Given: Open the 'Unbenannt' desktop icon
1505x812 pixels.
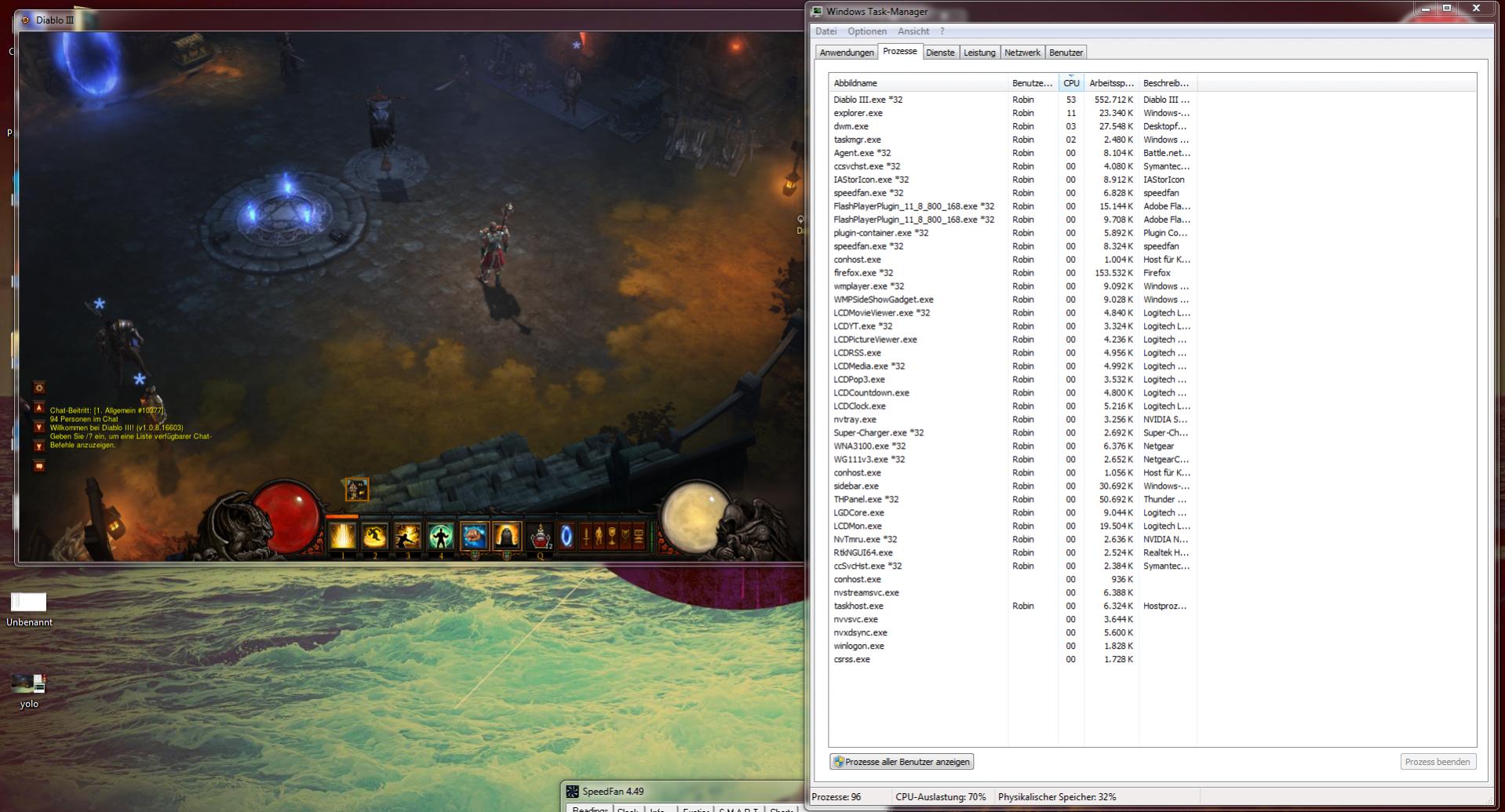Looking at the screenshot, I should click(29, 610).
